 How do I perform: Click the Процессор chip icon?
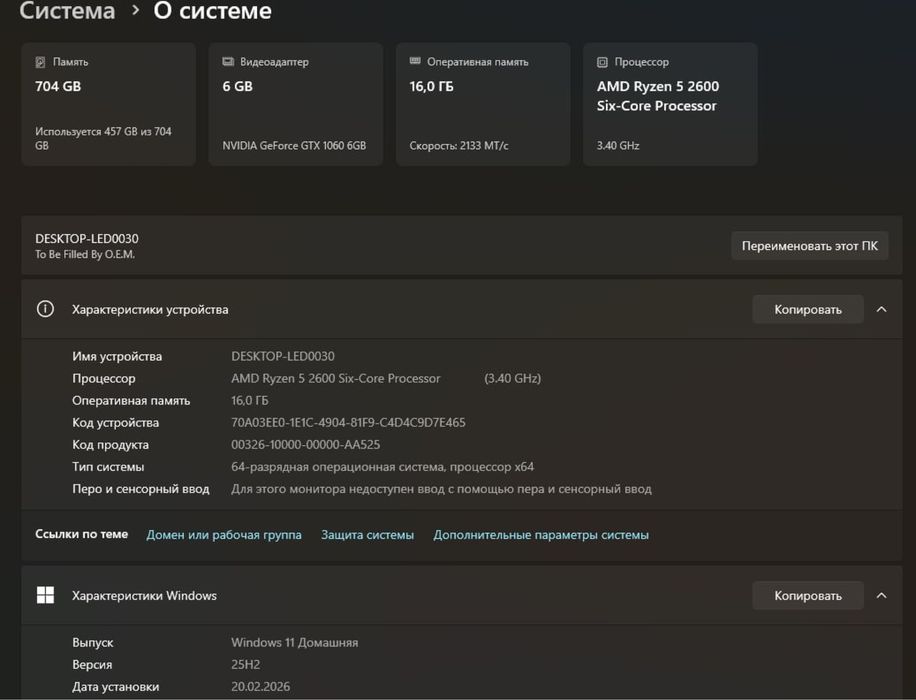click(x=602, y=62)
